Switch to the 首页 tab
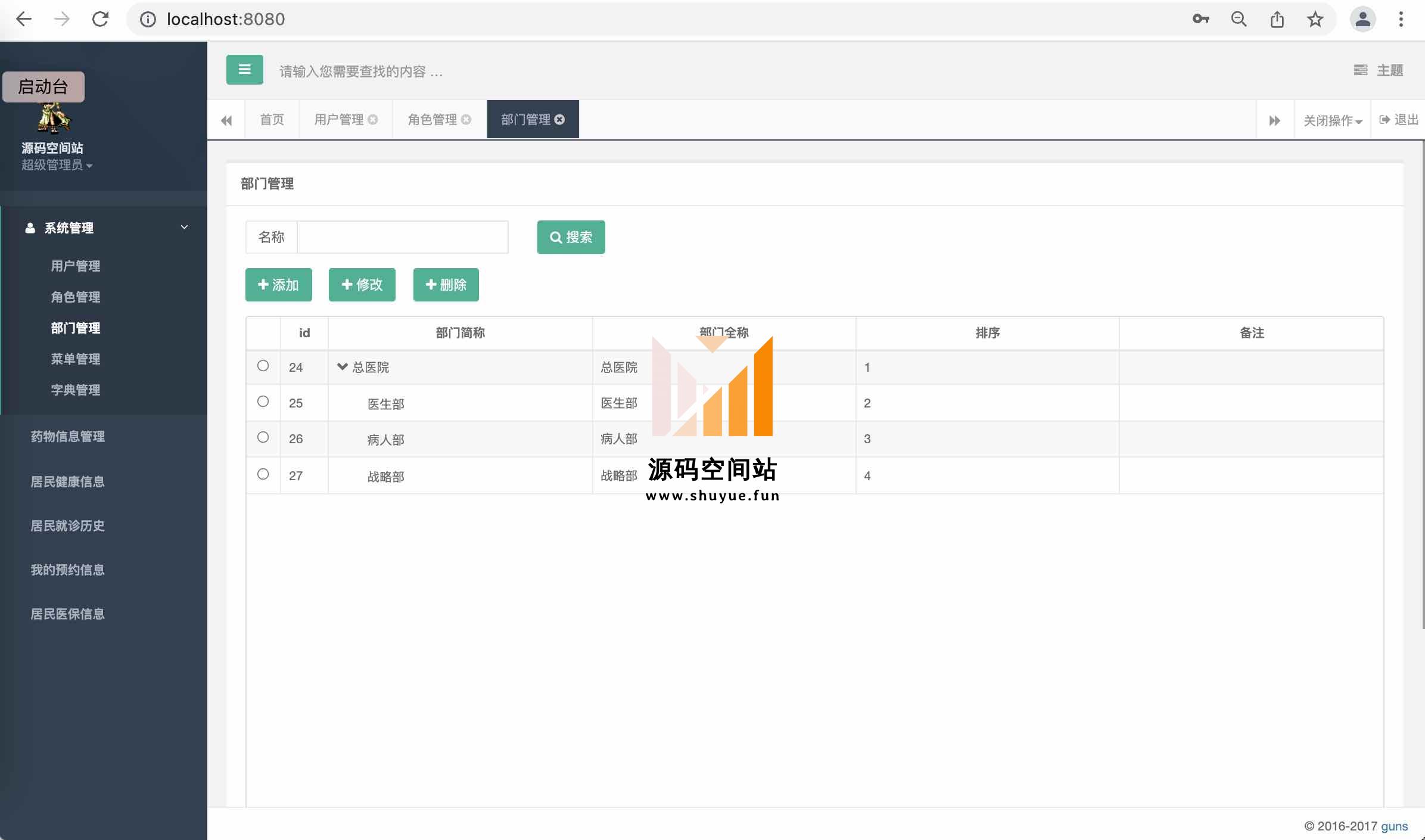This screenshot has width=1425, height=840. pyautogui.click(x=272, y=119)
